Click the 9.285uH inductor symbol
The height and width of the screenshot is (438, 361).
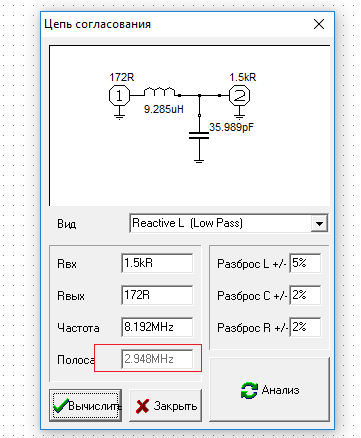click(159, 92)
